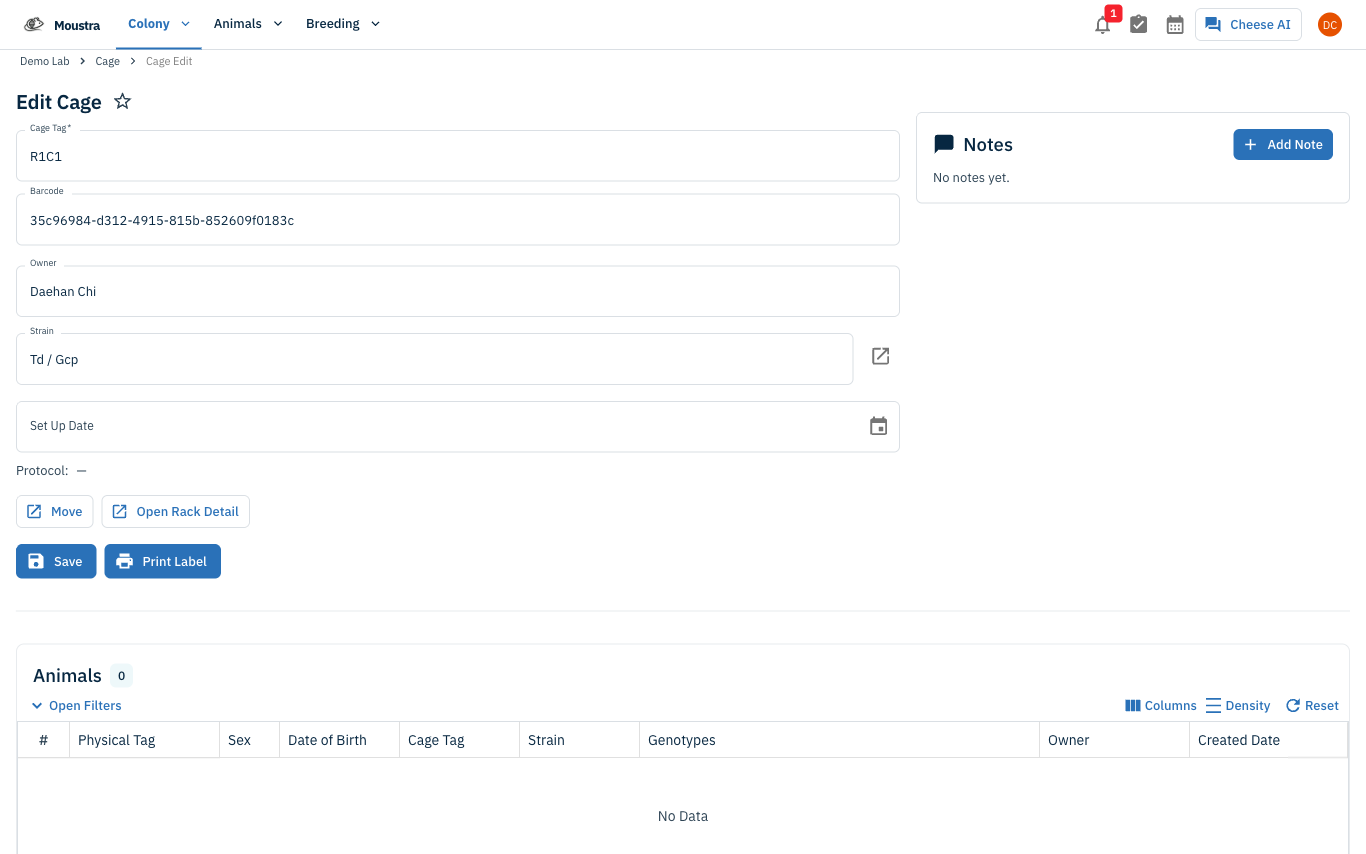1366x854 pixels.
Task: Expand the Colony menu
Action: click(x=159, y=24)
